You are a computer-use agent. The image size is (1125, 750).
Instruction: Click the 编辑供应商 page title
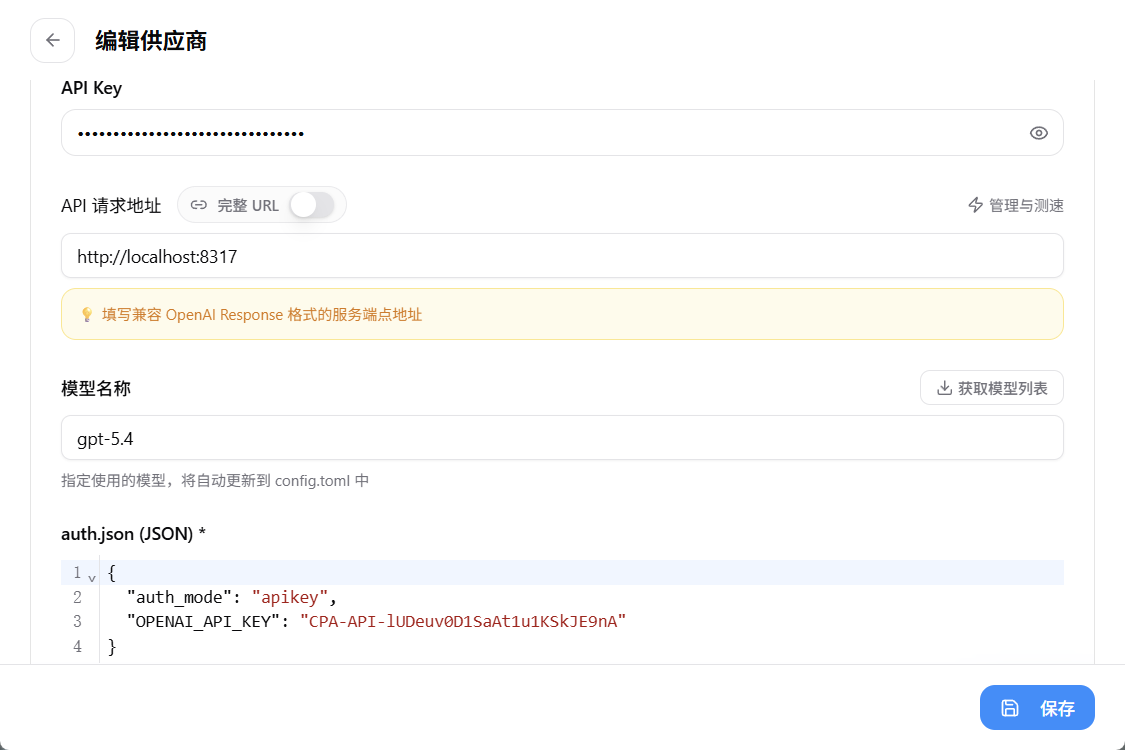(151, 41)
